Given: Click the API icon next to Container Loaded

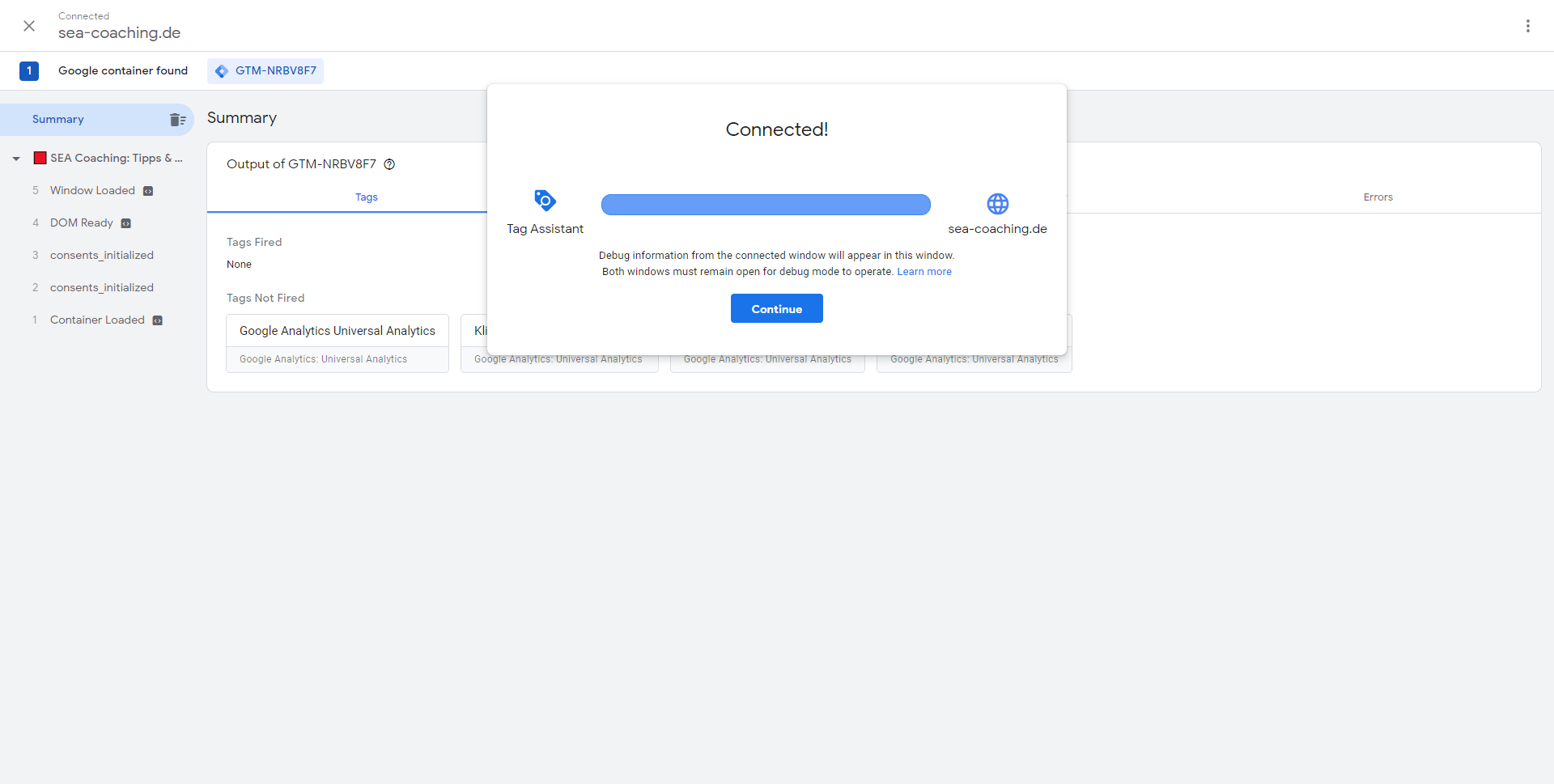Looking at the screenshot, I should click(x=158, y=320).
